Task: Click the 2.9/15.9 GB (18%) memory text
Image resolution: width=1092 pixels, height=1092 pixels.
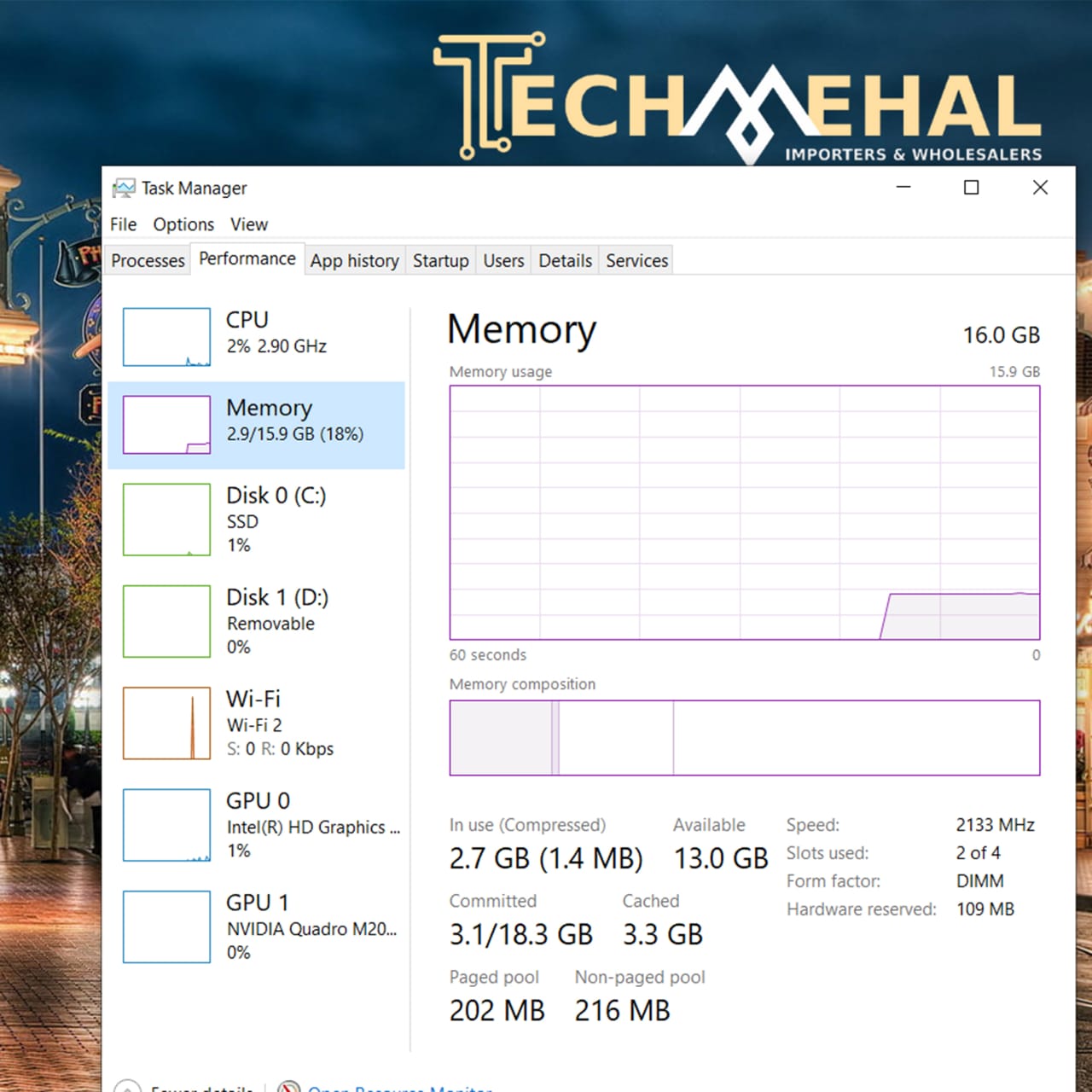Action: (295, 434)
